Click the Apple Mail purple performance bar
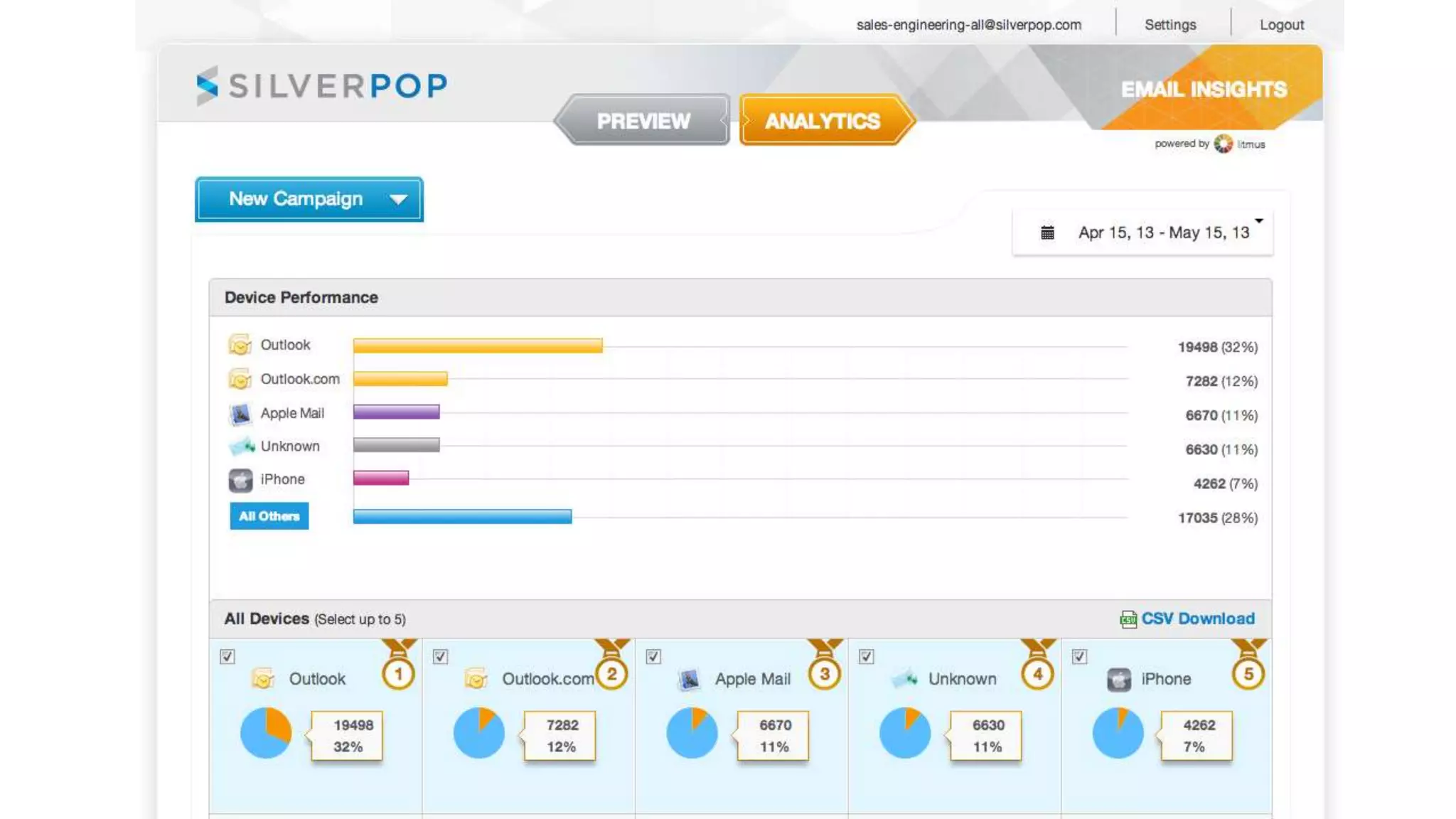Image resolution: width=1456 pixels, height=819 pixels. [397, 412]
